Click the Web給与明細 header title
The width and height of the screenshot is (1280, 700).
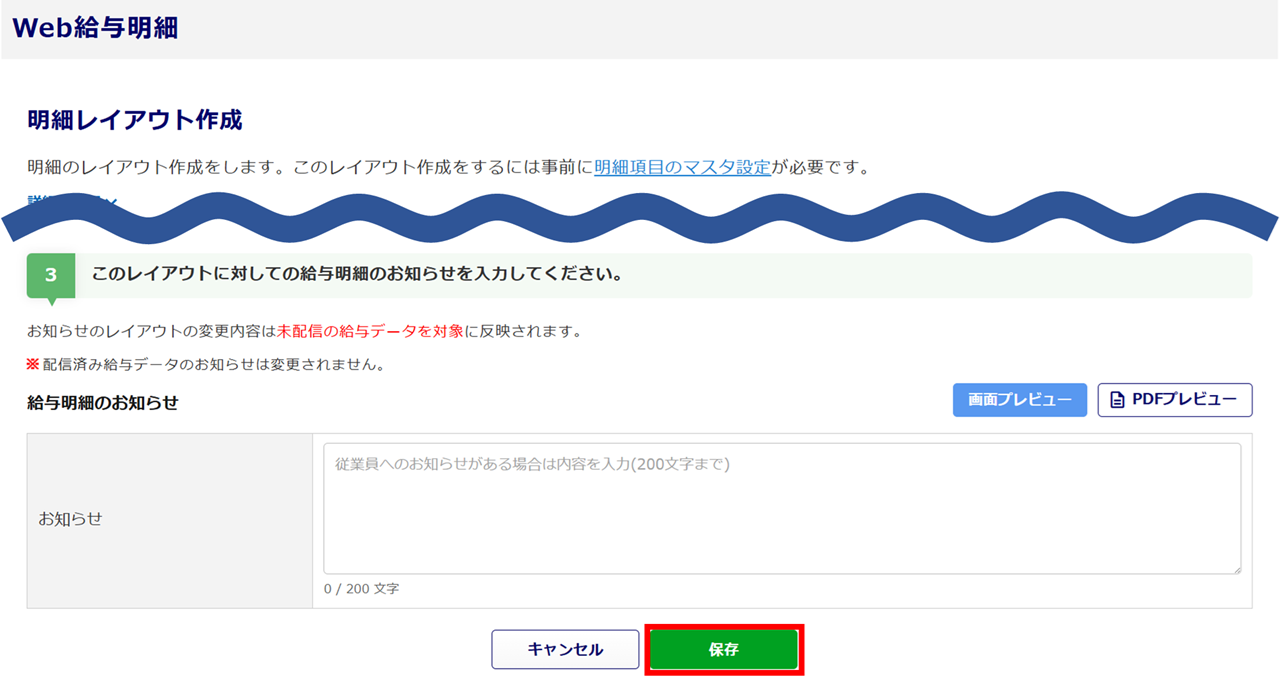click(95, 28)
